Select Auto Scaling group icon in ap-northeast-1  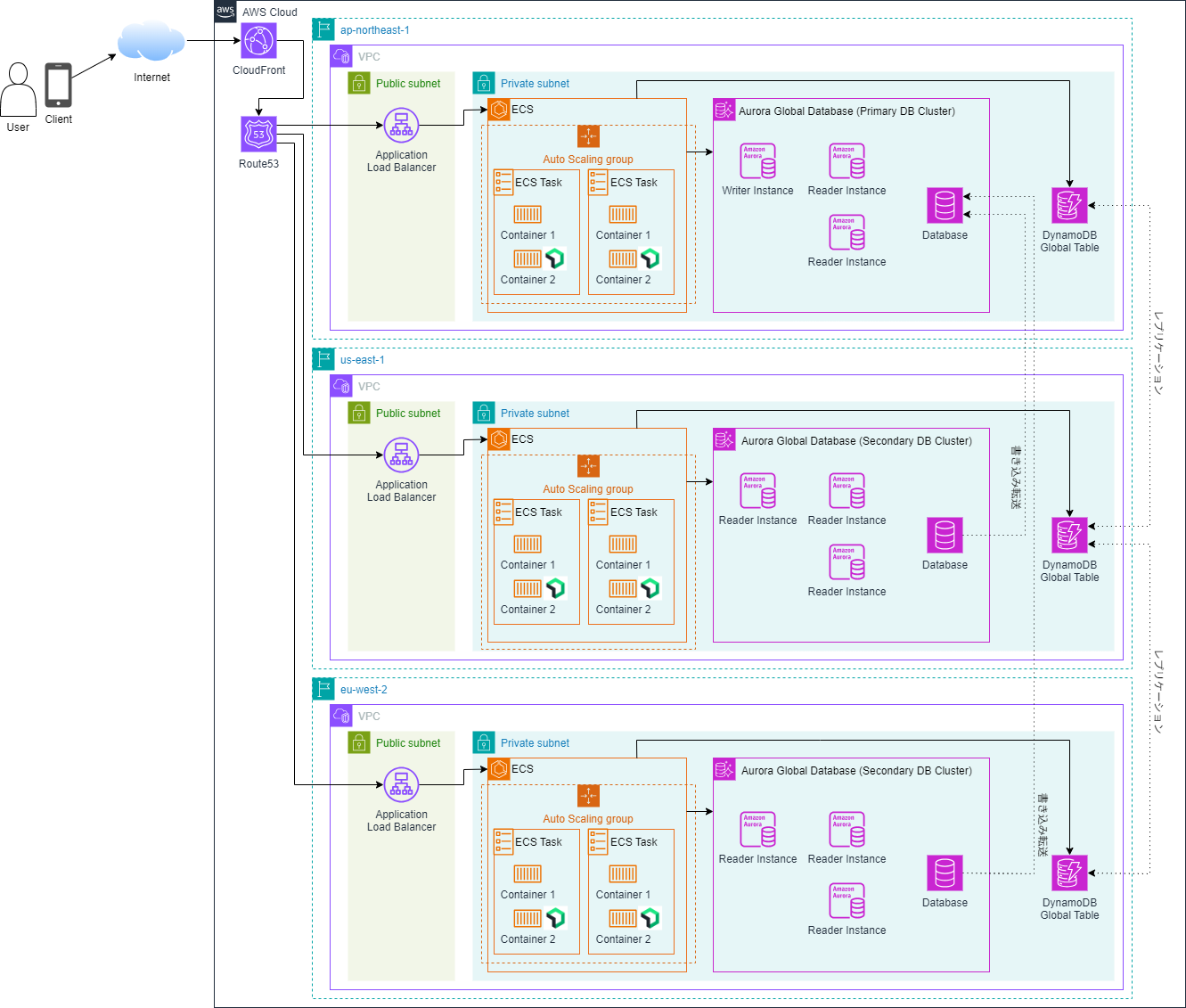click(588, 136)
